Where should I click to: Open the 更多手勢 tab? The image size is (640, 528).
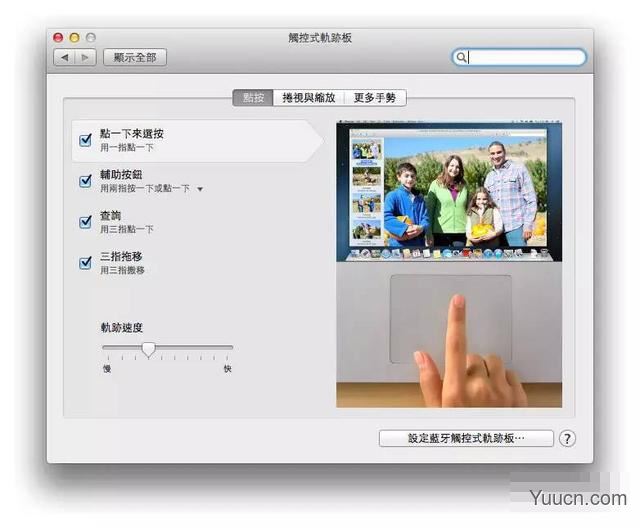click(x=375, y=98)
